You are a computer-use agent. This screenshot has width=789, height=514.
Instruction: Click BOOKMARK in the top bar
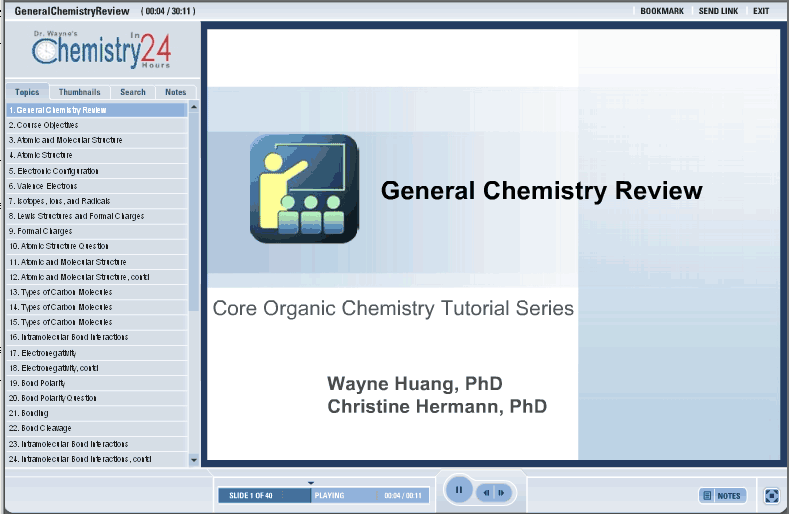662,11
